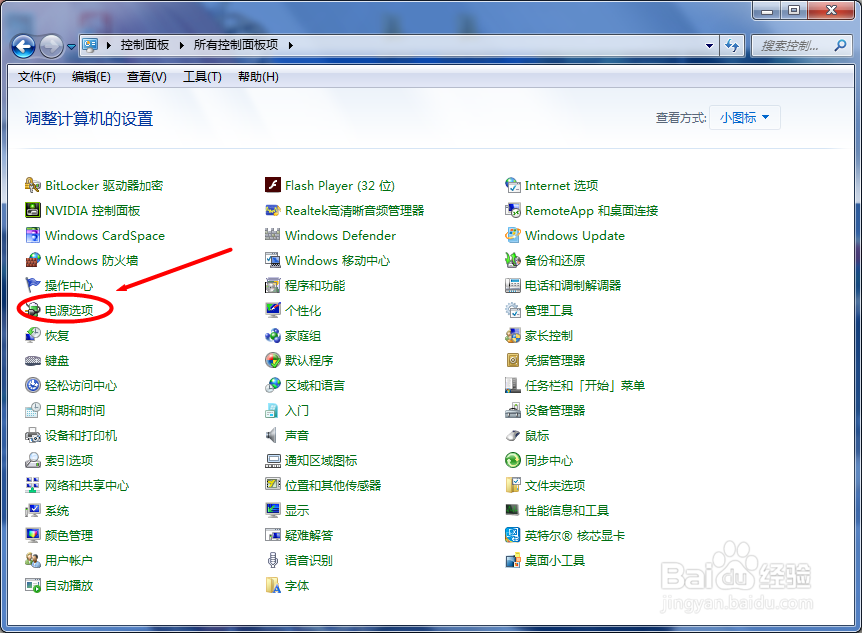Open the 键盘 icon
The image size is (862, 633).
point(33,361)
